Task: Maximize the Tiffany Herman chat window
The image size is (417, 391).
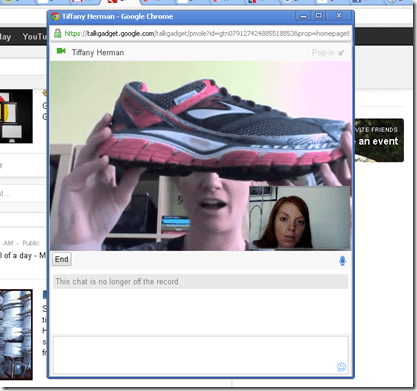Action: click(x=319, y=16)
